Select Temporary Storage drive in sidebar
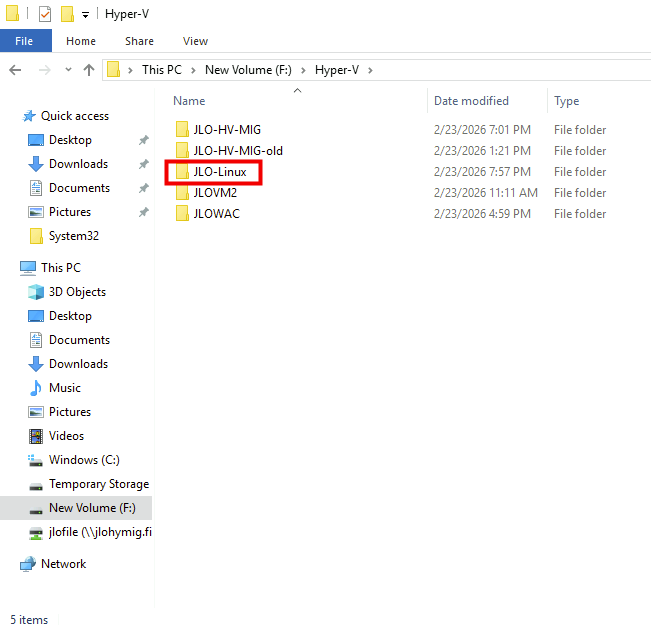The image size is (651, 629). (98, 484)
